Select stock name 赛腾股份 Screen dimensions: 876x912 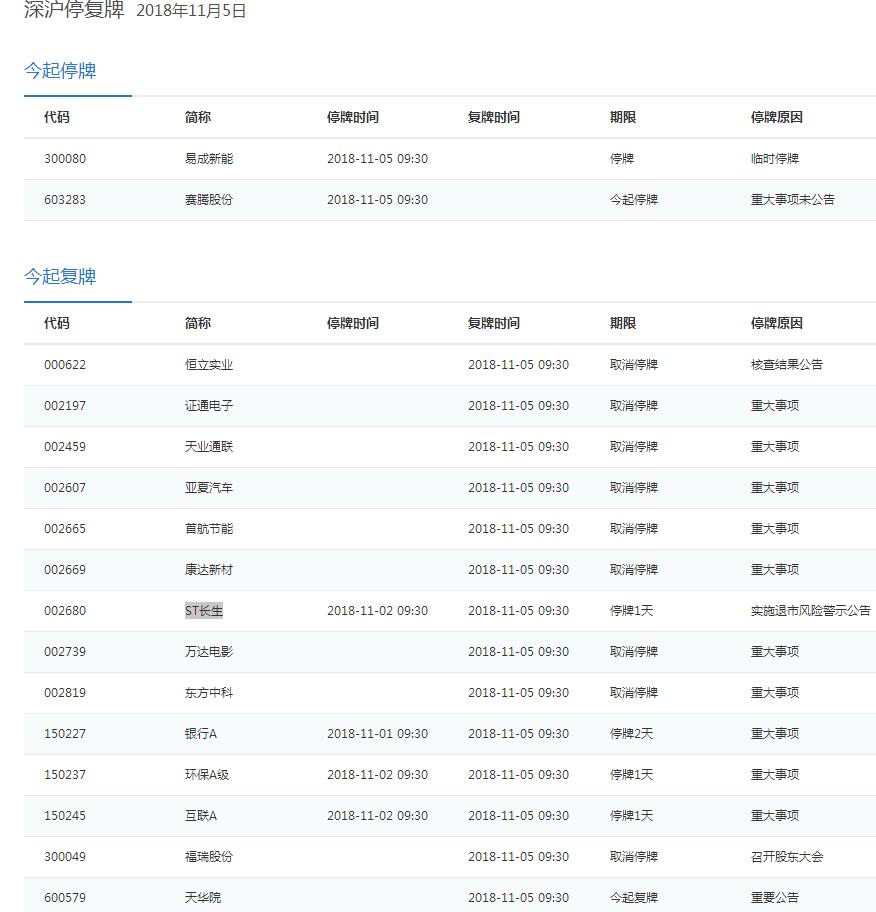[x=209, y=200]
